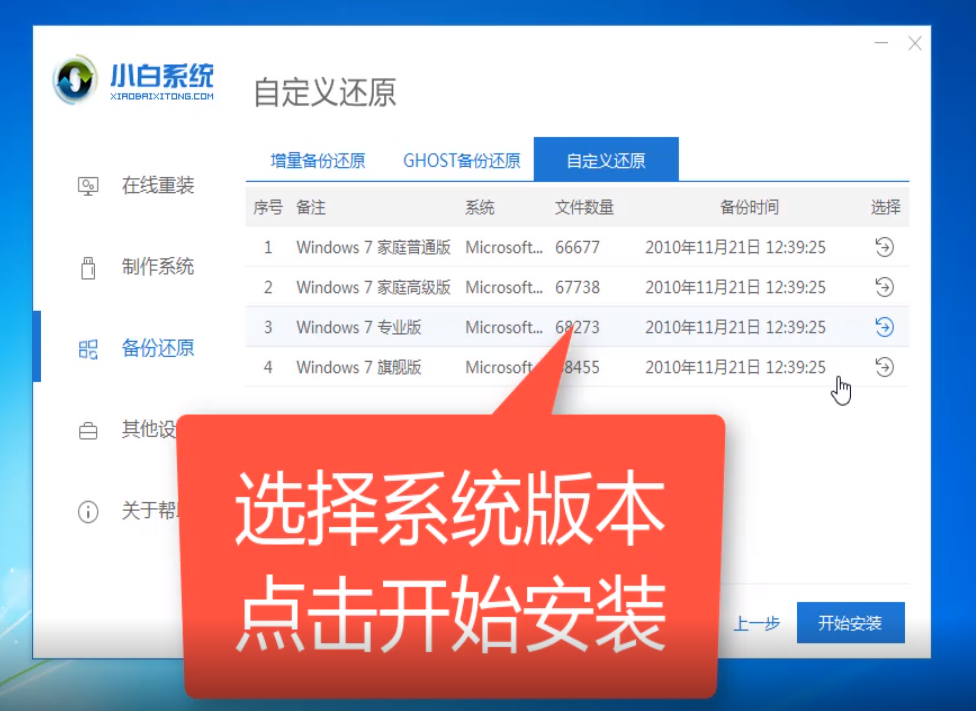The width and height of the screenshot is (976, 711).
Task: Switch to the 增量备份还原 tab
Action: (x=317, y=160)
